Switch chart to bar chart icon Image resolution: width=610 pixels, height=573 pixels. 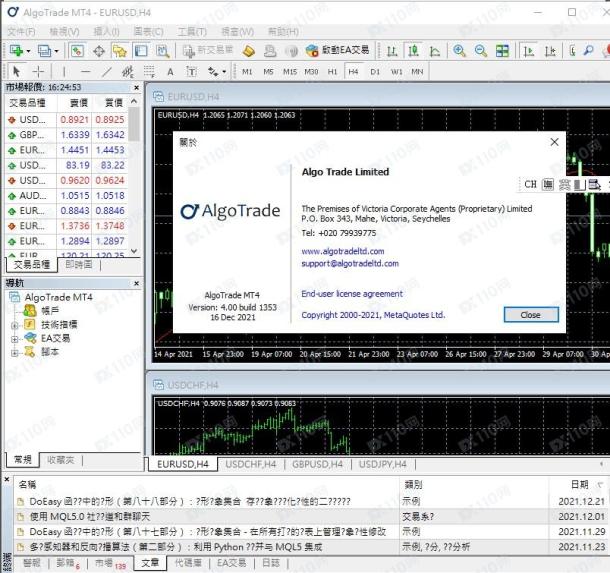pos(392,51)
